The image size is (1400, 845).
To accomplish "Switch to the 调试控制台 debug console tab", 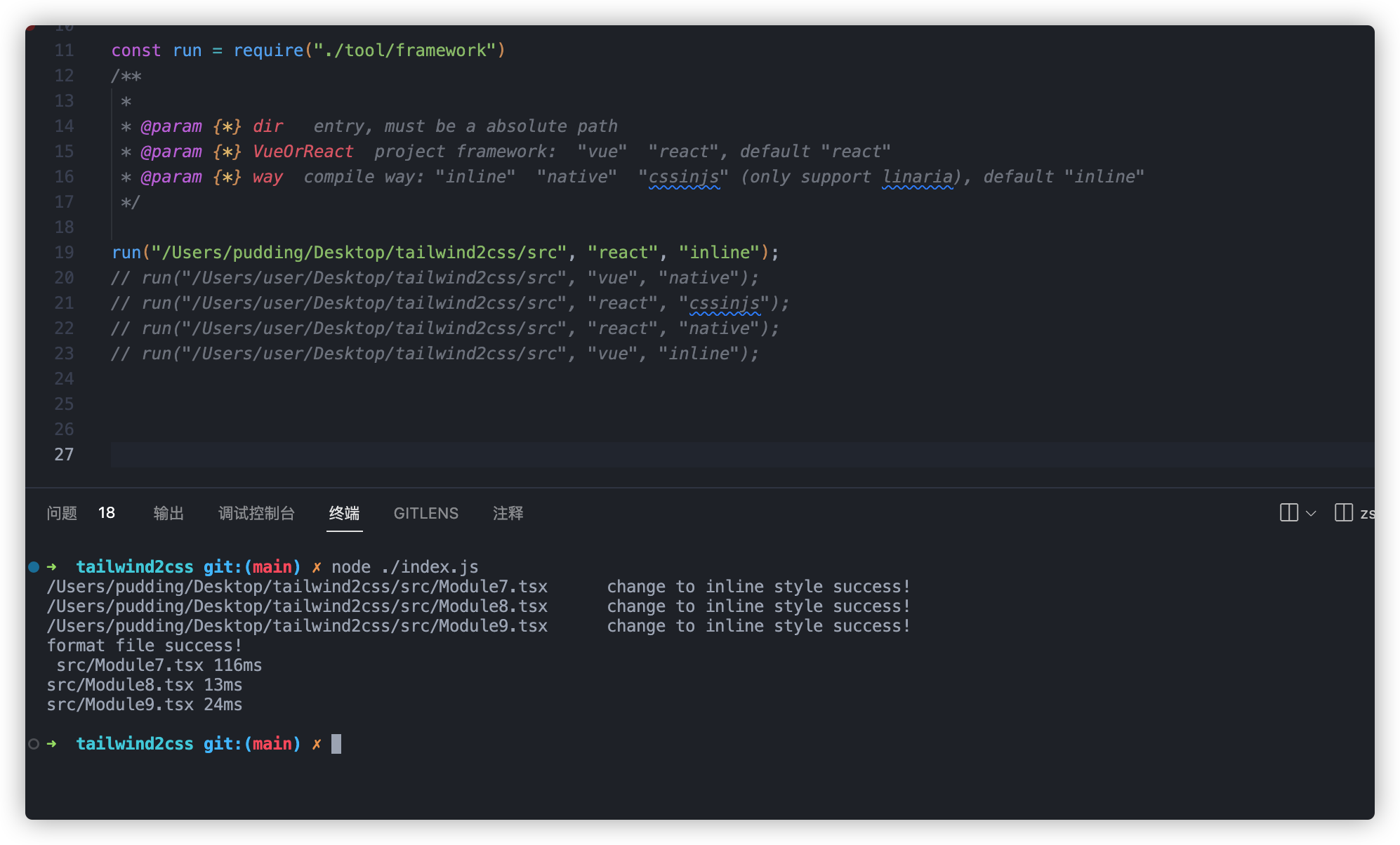I will pyautogui.click(x=256, y=513).
